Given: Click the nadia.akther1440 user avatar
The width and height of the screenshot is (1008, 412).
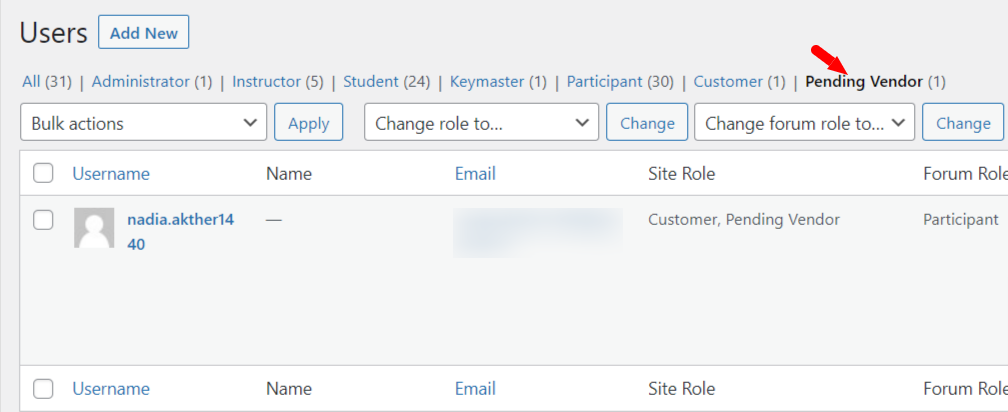Looking at the screenshot, I should point(94,229).
